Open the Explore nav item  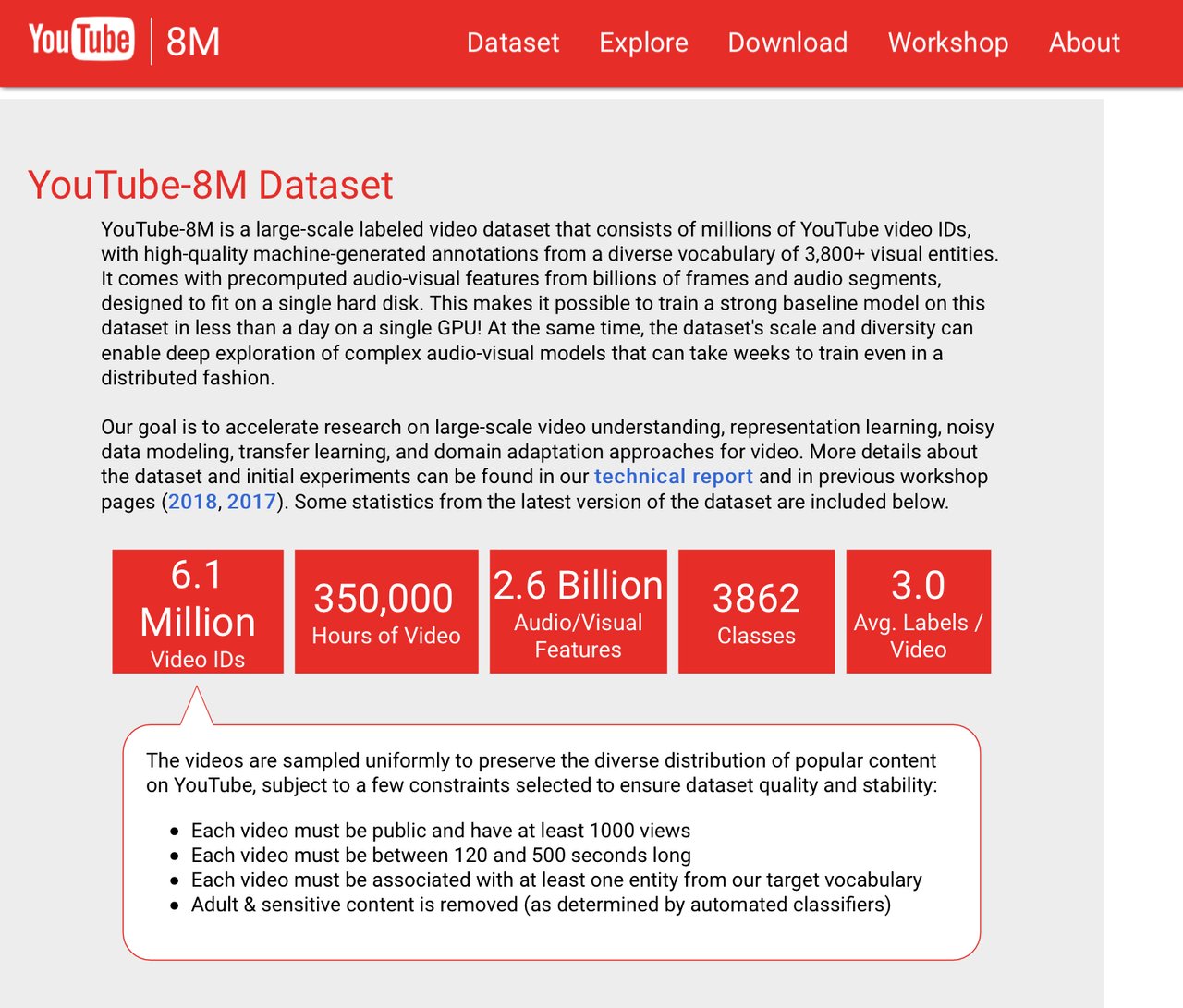pyautogui.click(x=643, y=43)
